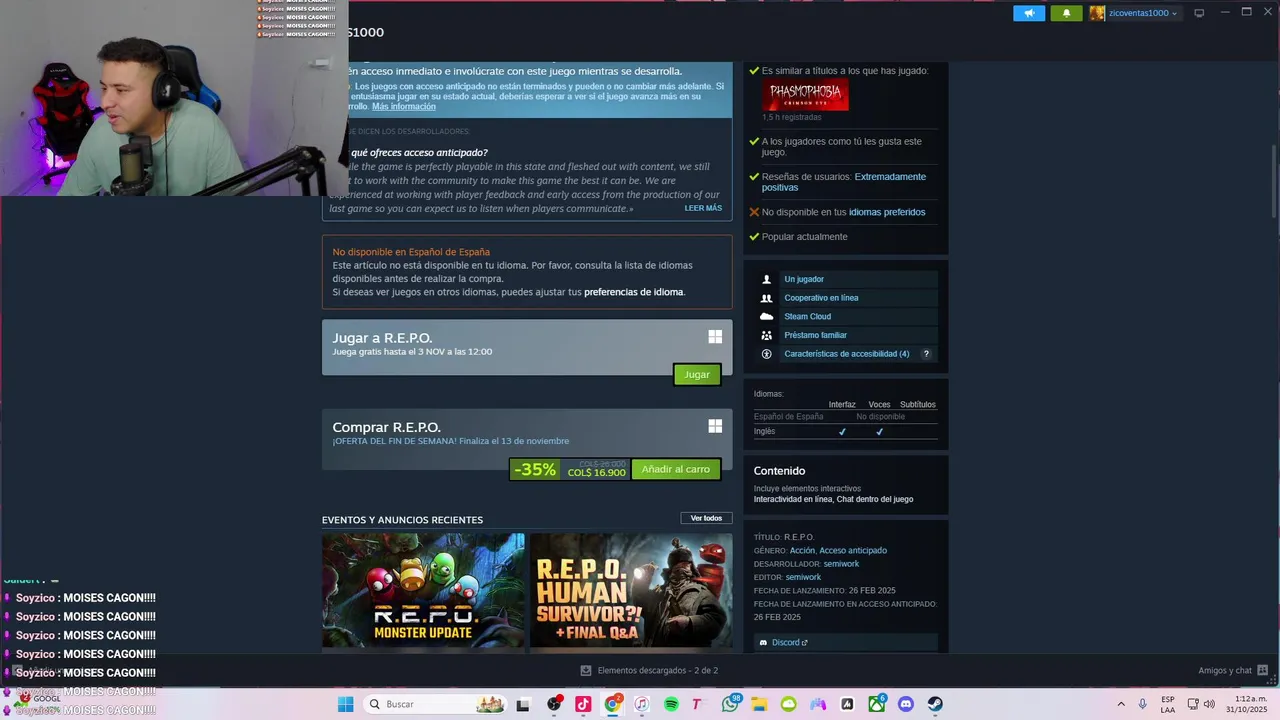1280x720 pixels.
Task: Switch to Google Chrome in taskbar
Action: point(613,704)
